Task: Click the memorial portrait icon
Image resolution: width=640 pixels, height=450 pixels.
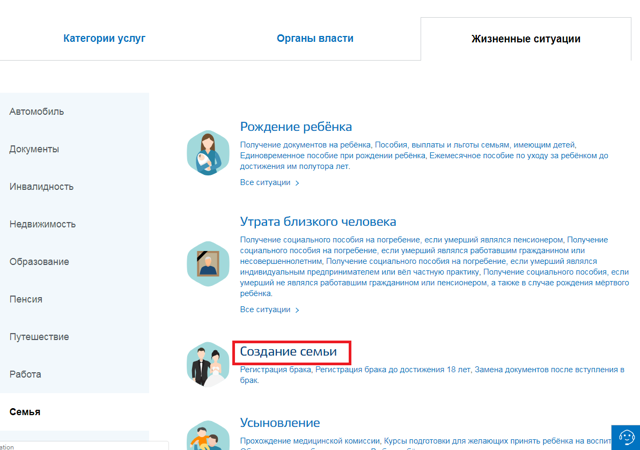Action: tap(208, 264)
